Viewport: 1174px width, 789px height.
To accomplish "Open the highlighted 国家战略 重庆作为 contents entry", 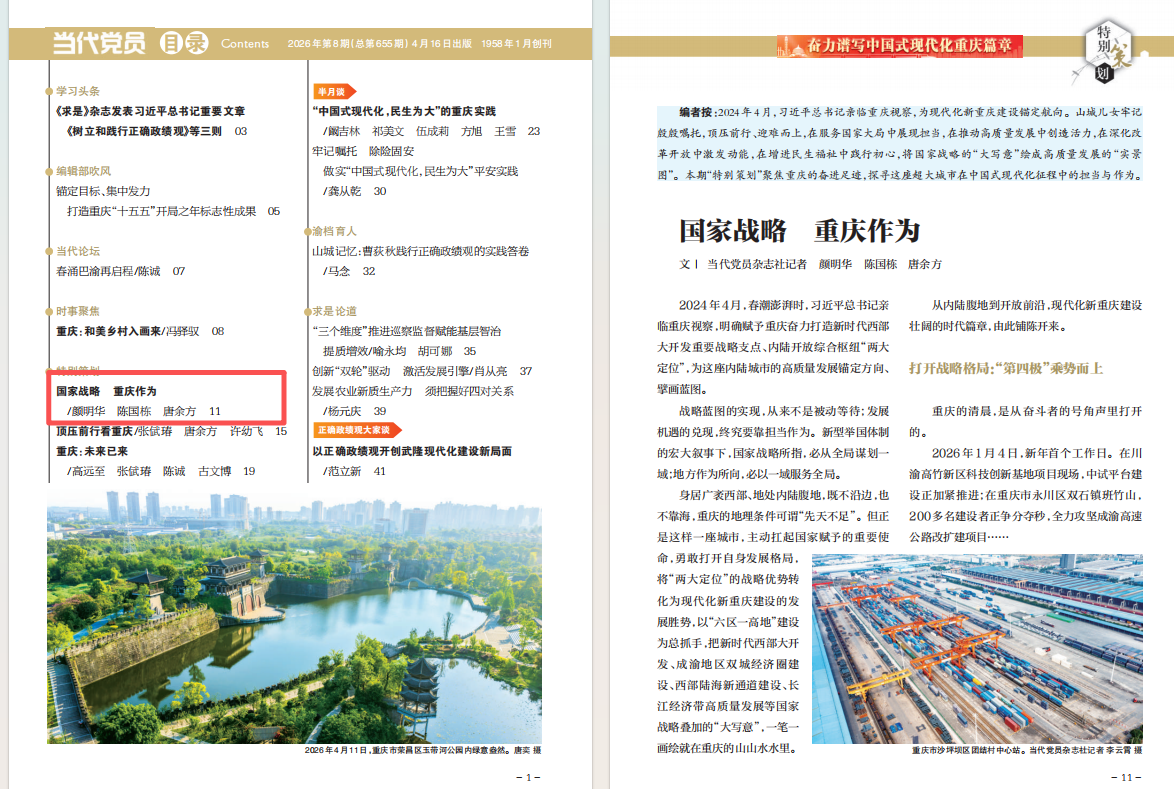I will point(108,391).
